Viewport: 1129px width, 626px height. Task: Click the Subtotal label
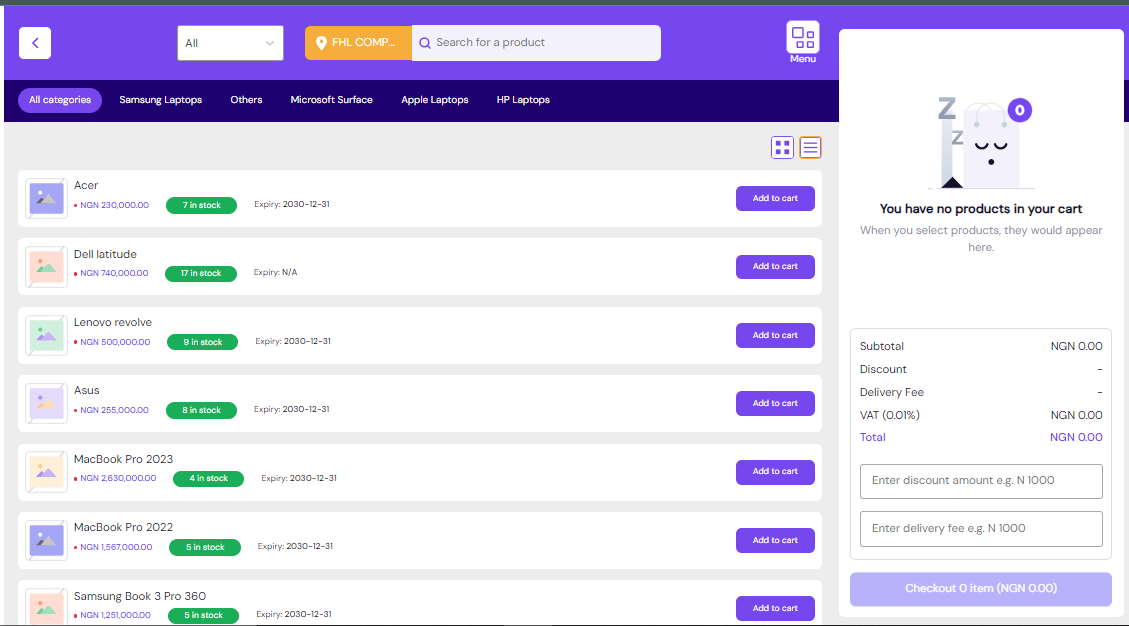[881, 346]
